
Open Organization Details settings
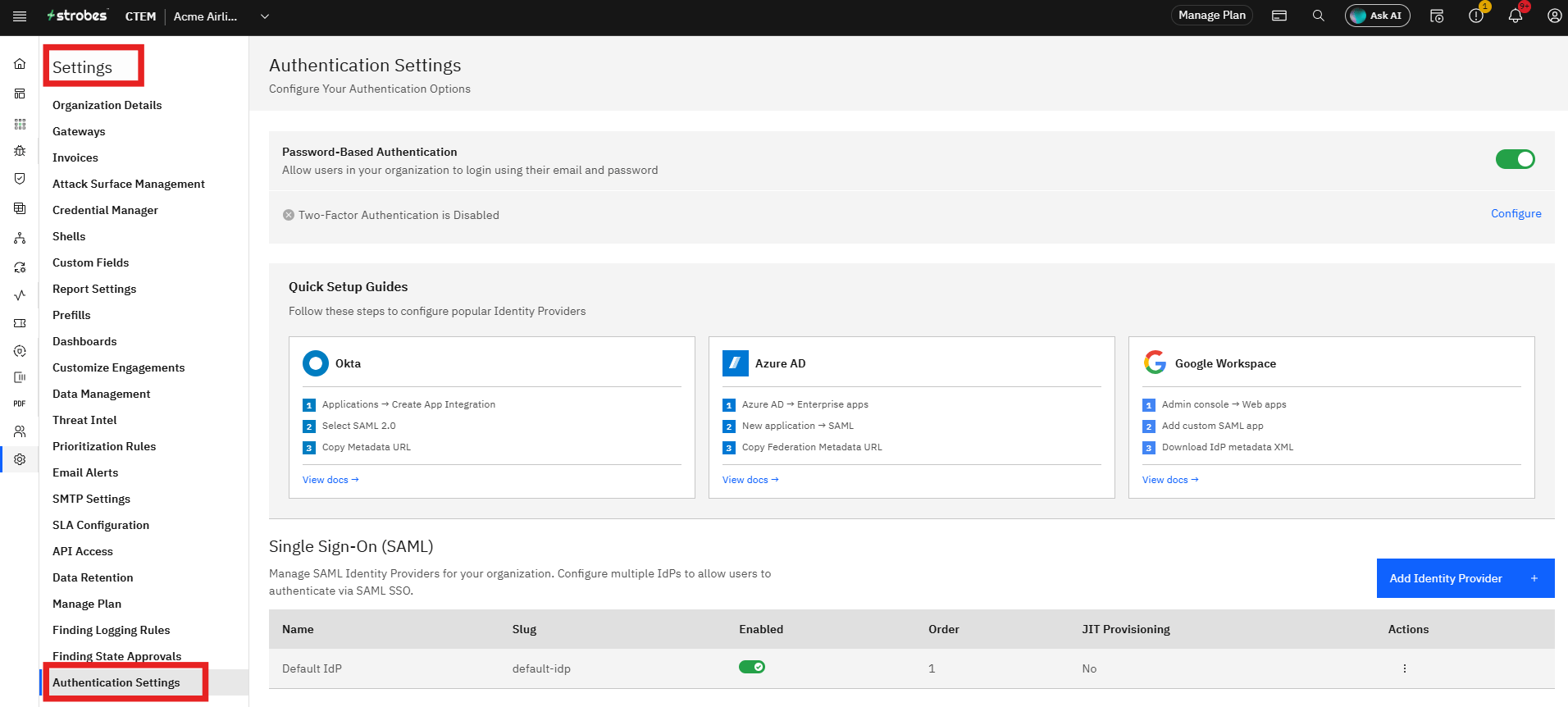[x=107, y=105]
